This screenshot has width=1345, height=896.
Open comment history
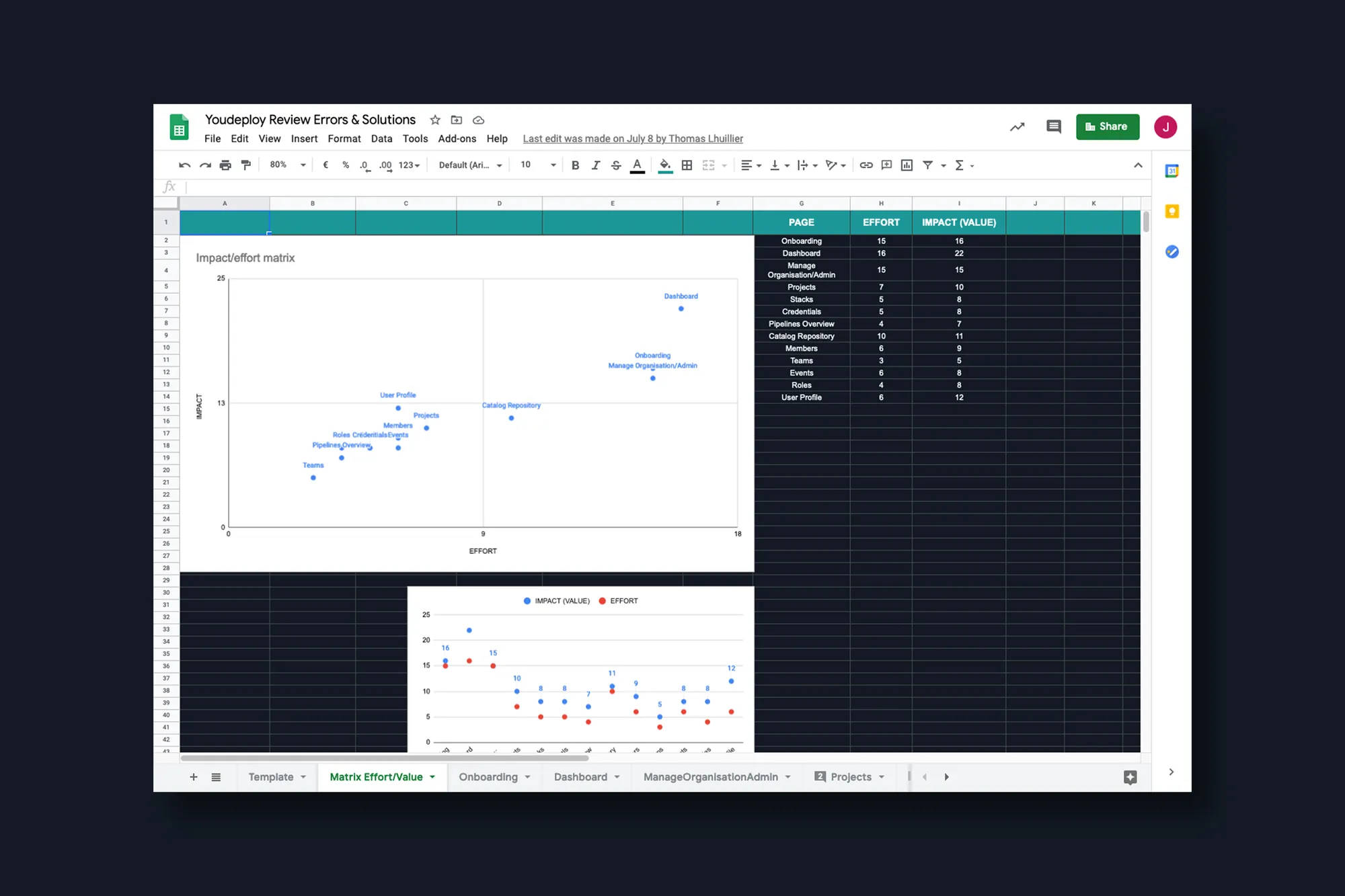[x=1054, y=127]
